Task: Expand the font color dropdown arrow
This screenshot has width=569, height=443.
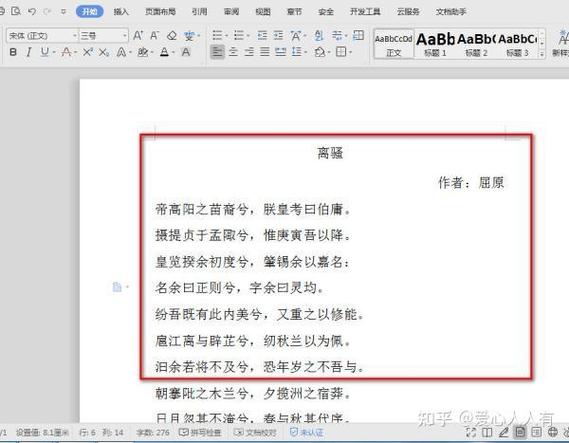Action: point(173,53)
